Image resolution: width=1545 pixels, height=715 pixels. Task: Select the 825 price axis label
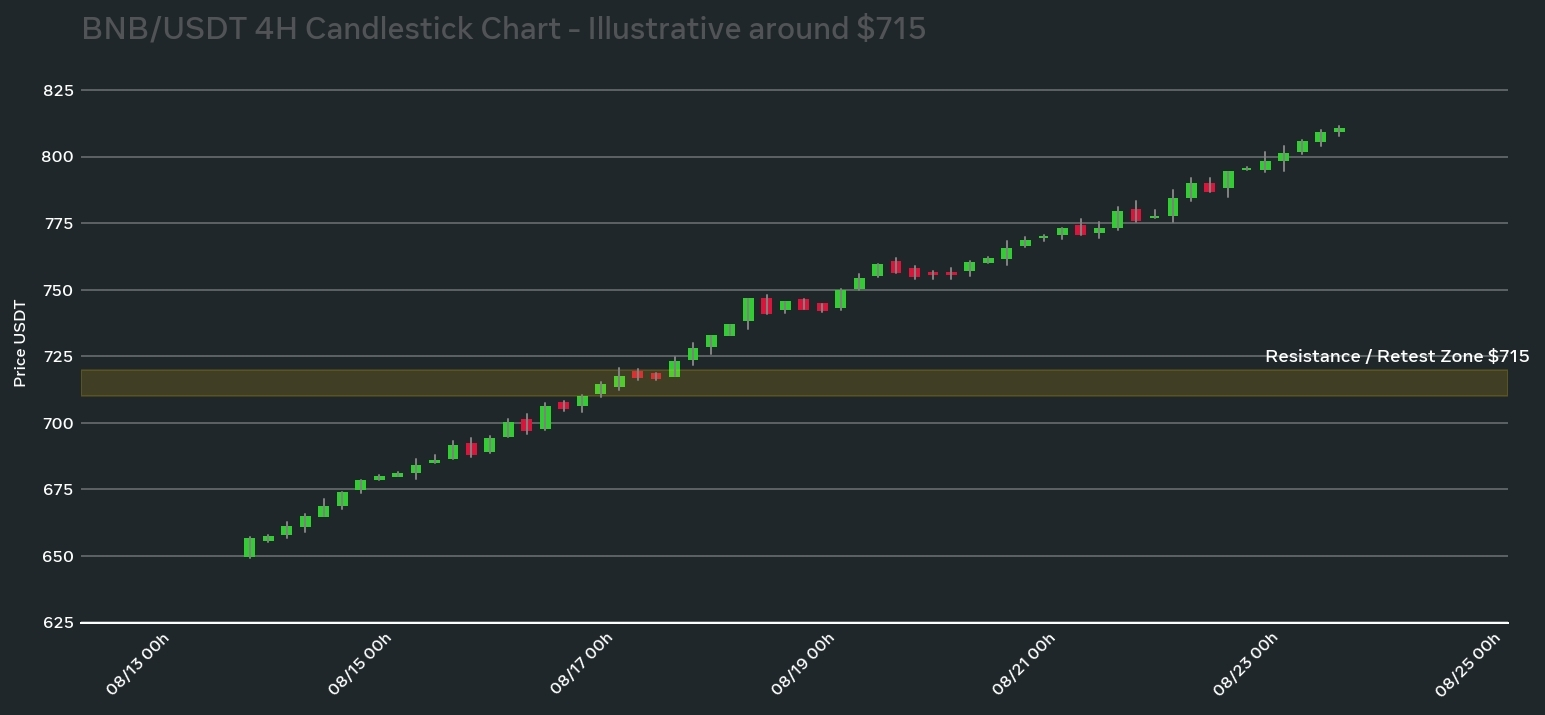(58, 90)
